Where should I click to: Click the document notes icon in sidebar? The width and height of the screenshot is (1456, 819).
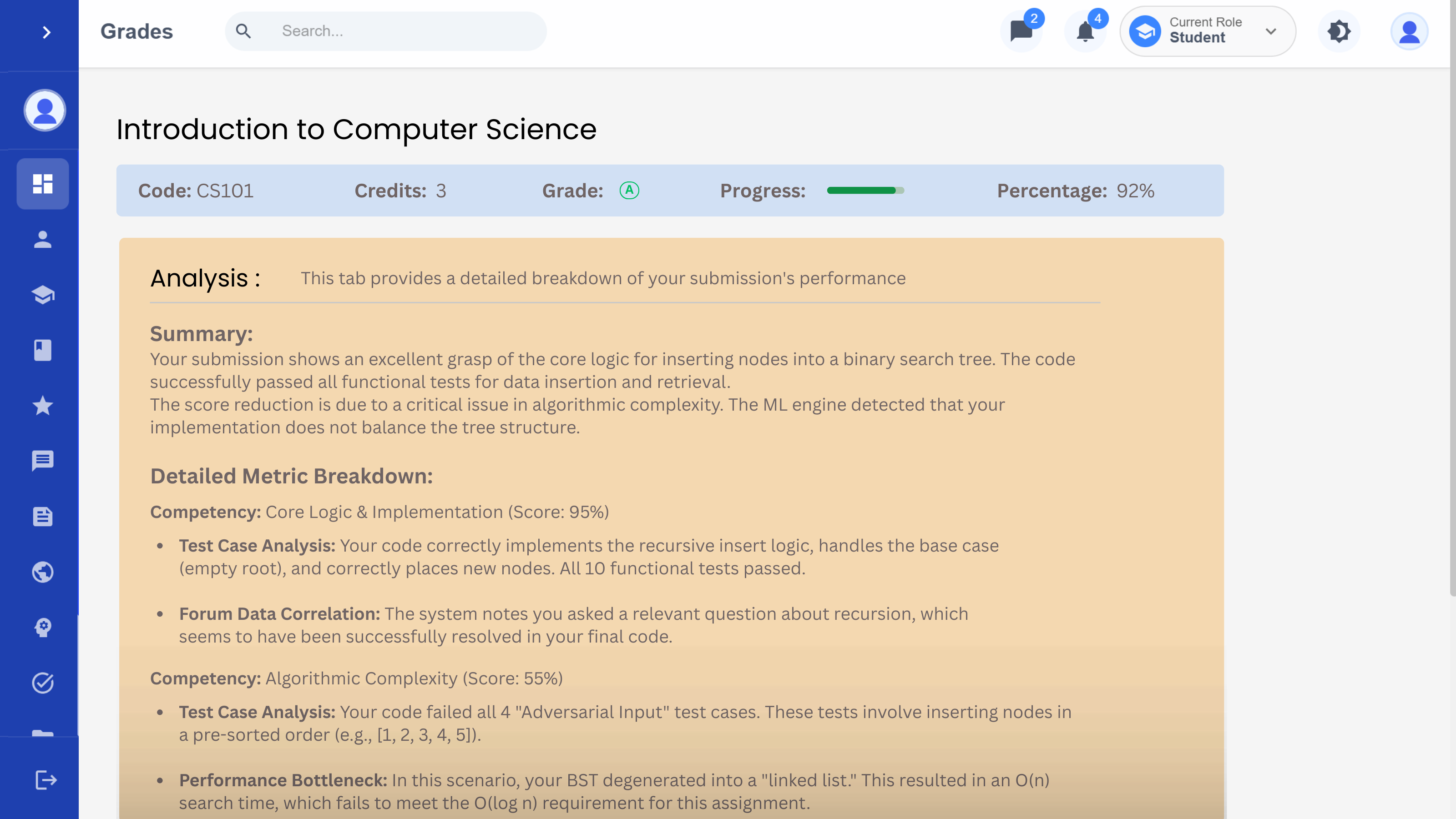click(42, 516)
